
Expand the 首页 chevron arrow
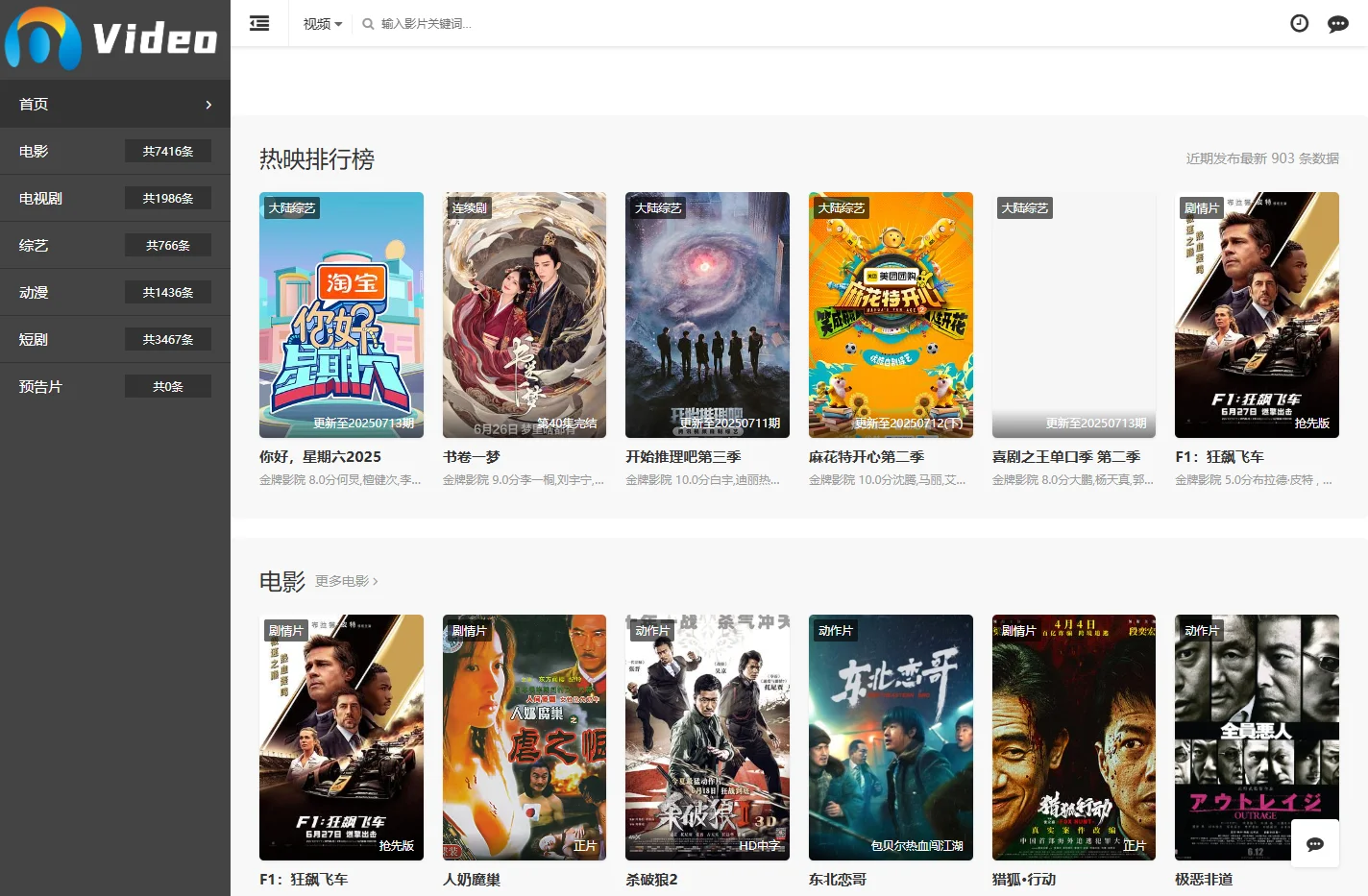[x=208, y=105]
